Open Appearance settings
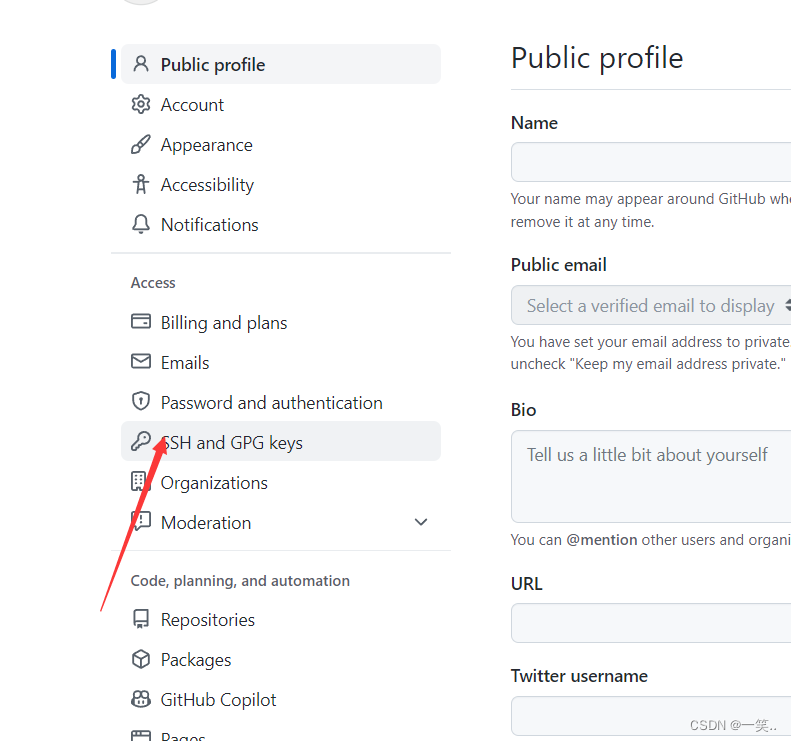The height and width of the screenshot is (741, 791). pyautogui.click(x=281, y=145)
